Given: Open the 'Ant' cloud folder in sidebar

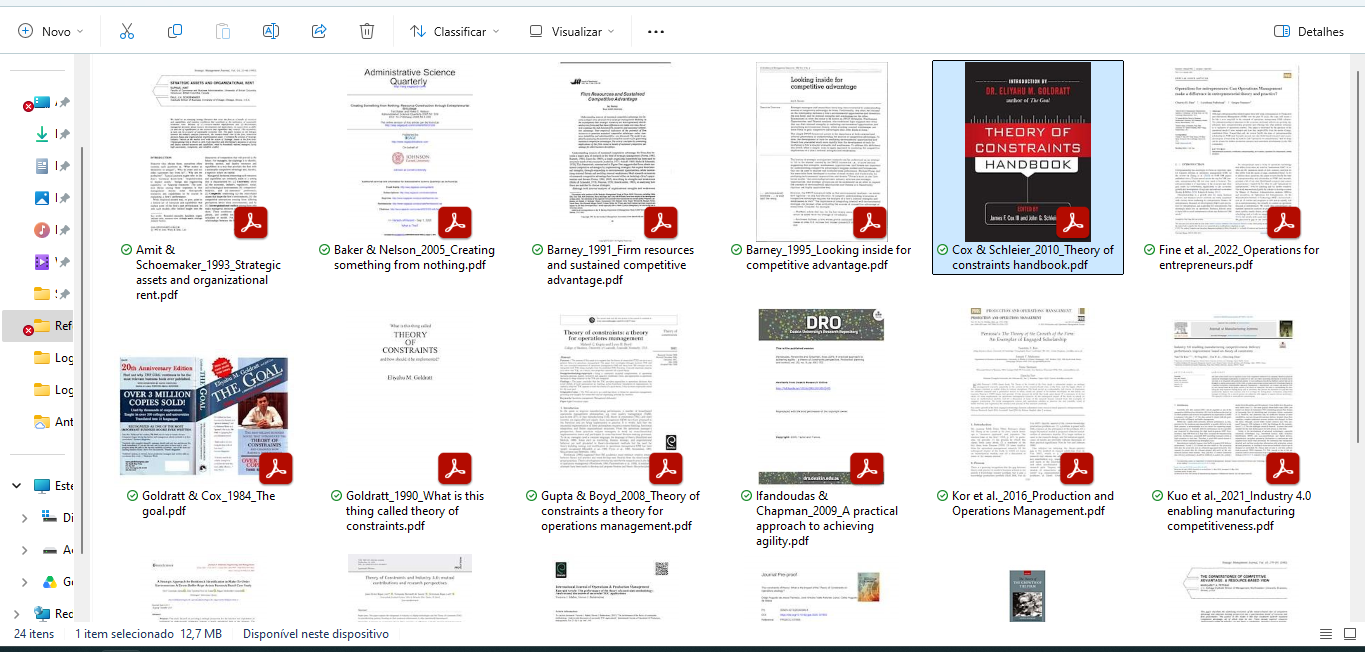Looking at the screenshot, I should pyautogui.click(x=52, y=421).
